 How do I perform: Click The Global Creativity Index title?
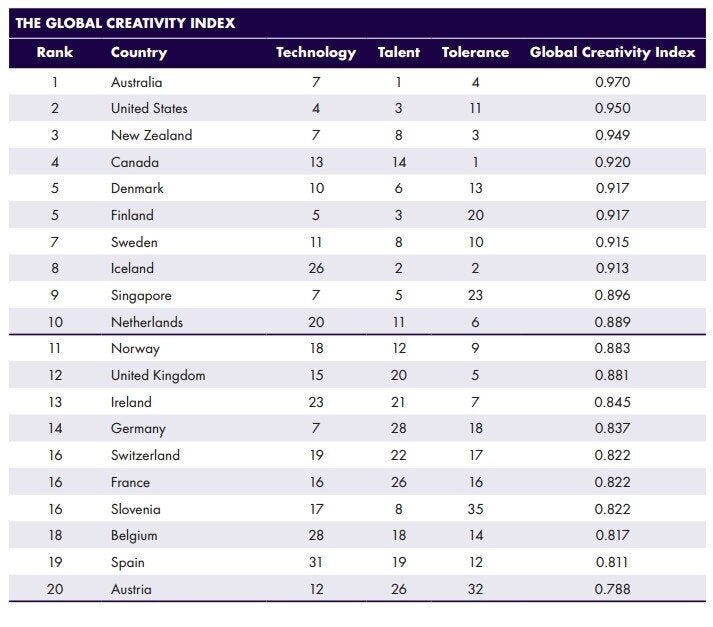click(126, 23)
